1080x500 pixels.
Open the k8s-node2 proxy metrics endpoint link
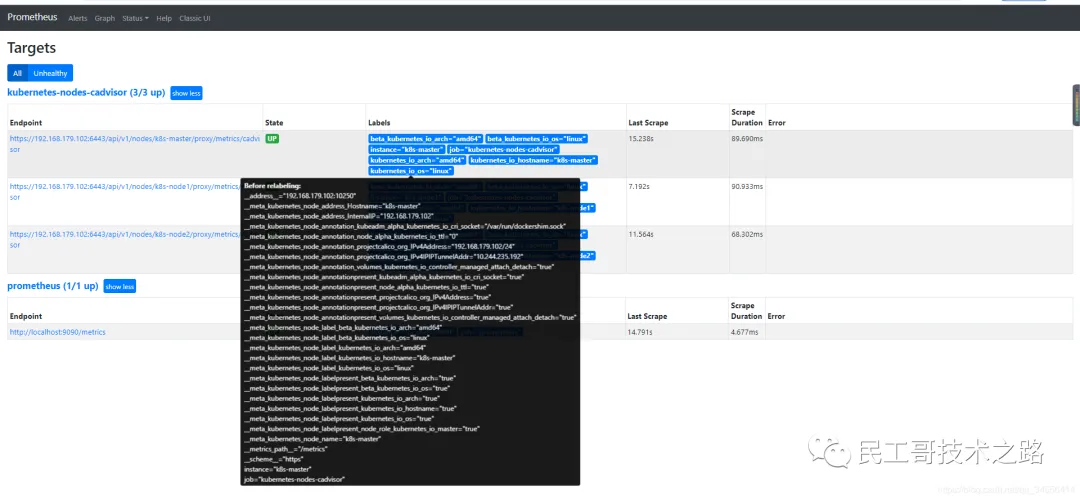[125, 239]
